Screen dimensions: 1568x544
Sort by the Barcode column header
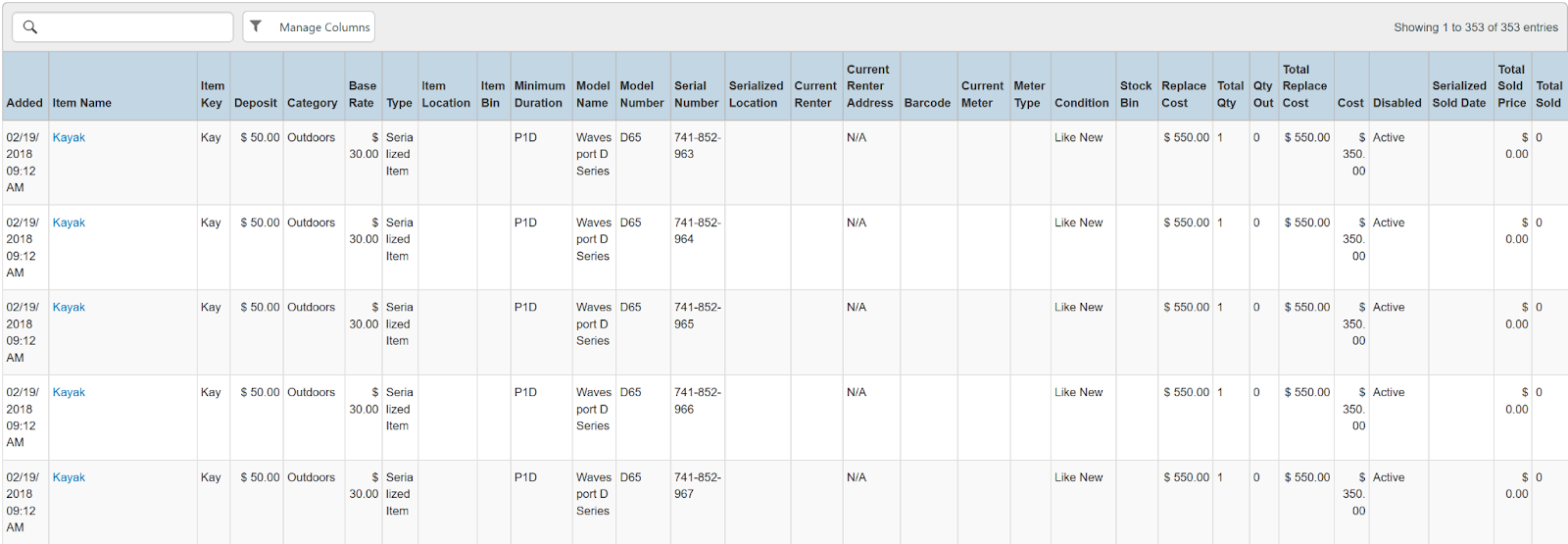[x=927, y=103]
